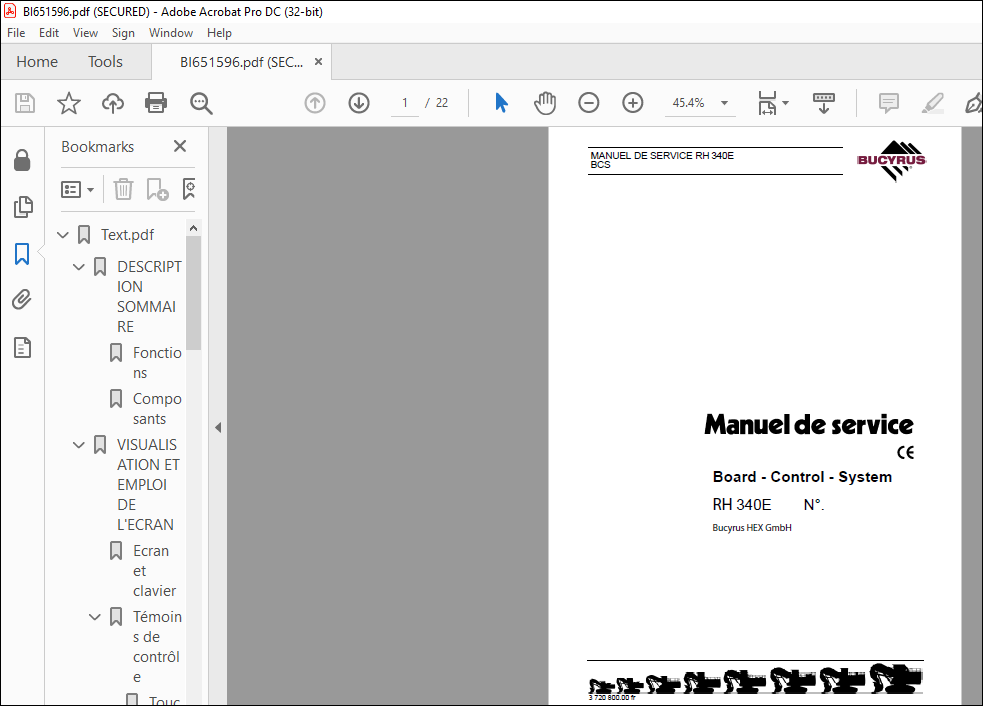Click the MANUEL DE SERVICE RH 340E header text
The image size is (983, 706).
click(x=661, y=155)
